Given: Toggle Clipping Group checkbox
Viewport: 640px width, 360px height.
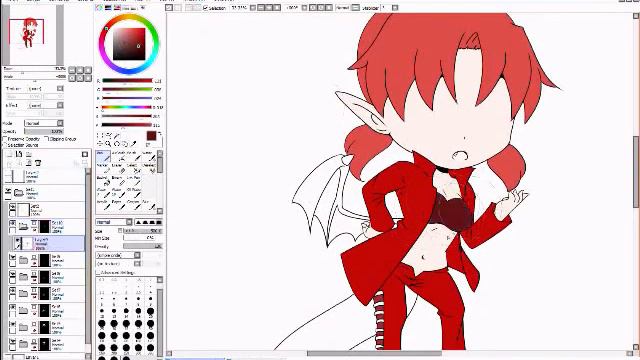Looking at the screenshot, I should point(46,139).
